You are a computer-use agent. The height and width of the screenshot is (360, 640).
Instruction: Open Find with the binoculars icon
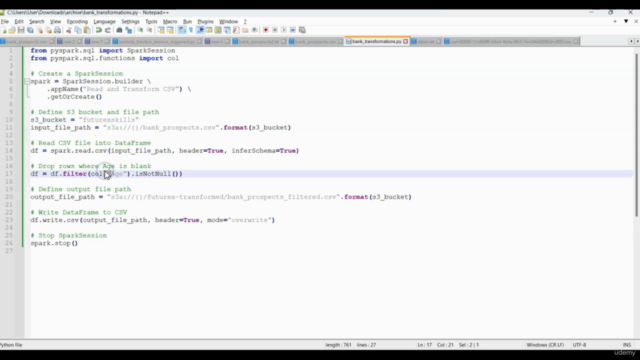pyautogui.click(x=119, y=30)
